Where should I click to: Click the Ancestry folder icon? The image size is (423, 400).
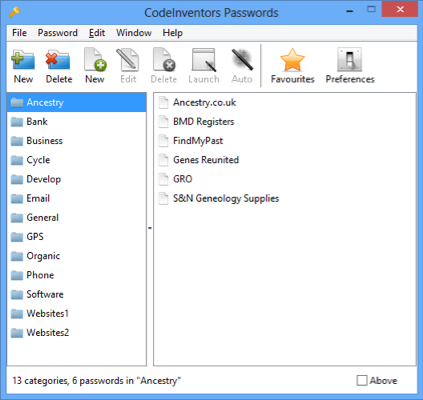coord(17,102)
